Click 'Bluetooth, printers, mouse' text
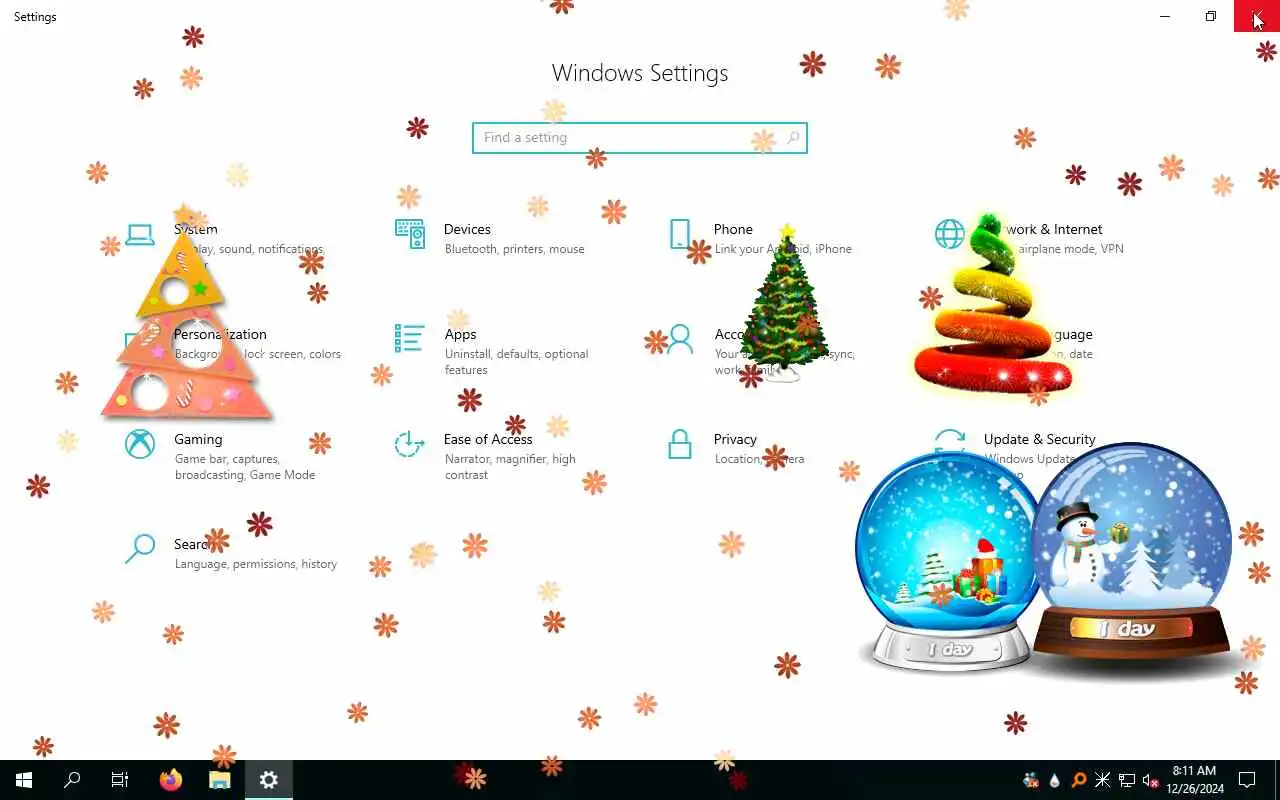This screenshot has width=1280, height=800. (x=514, y=249)
